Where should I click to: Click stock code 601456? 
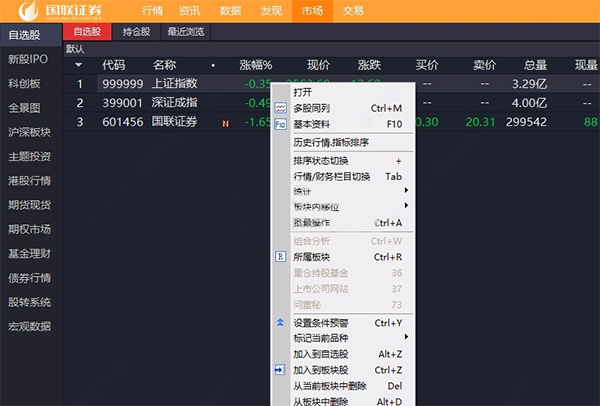coord(122,122)
